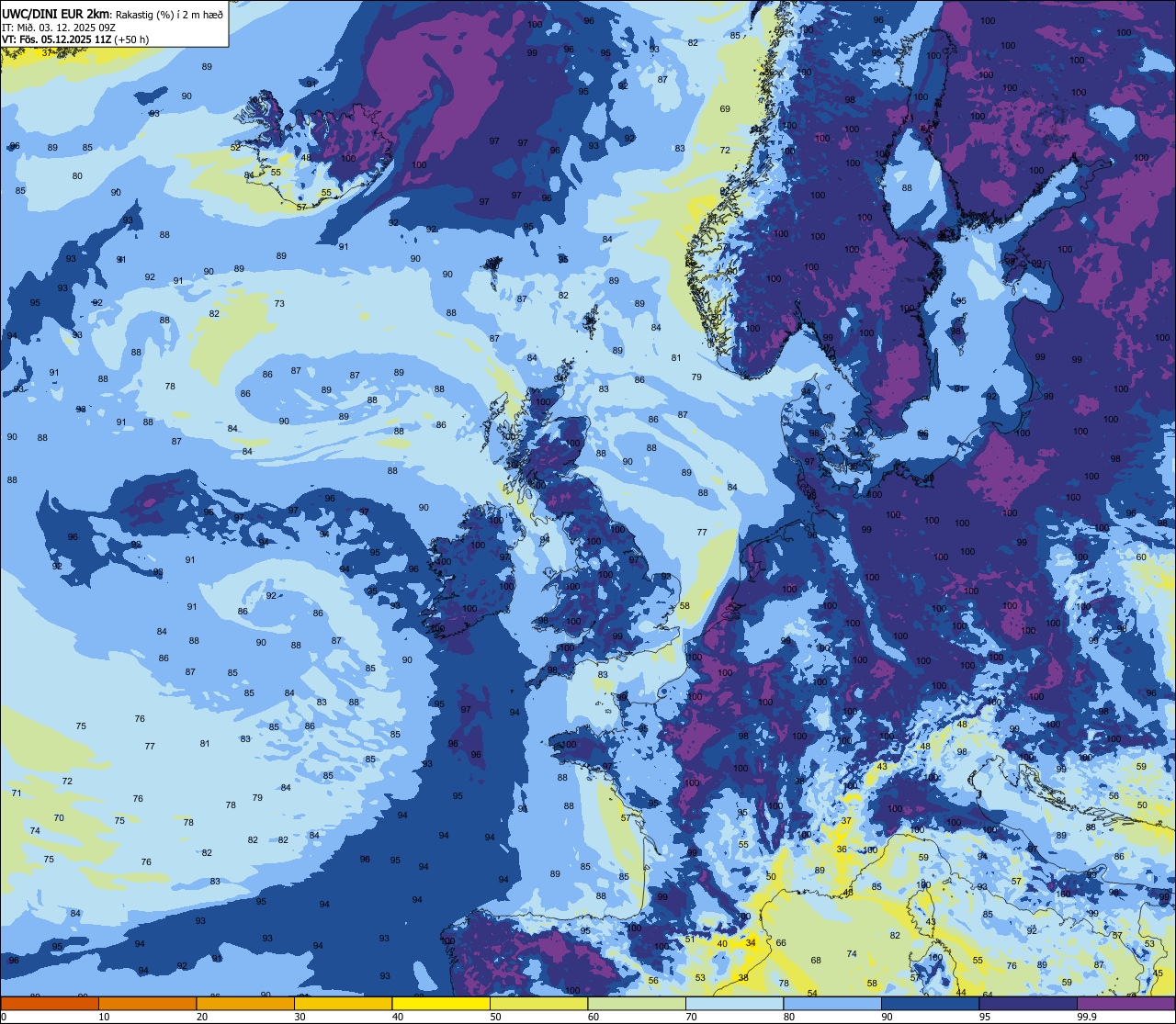Click the 68 humidity value map label
This screenshot has height=1024, width=1176.
pyautogui.click(x=816, y=961)
